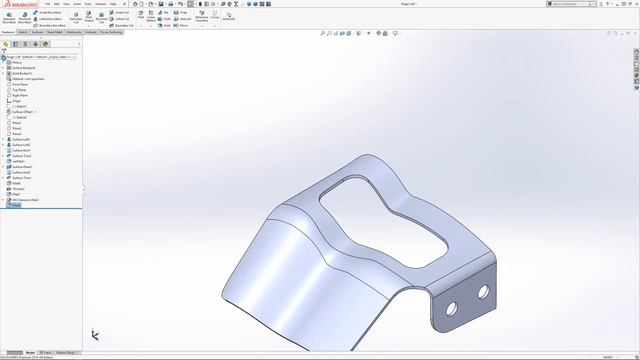The width and height of the screenshot is (640, 360).
Task: Switch to the Sheet Metal ribbon tab
Action: click(55, 32)
